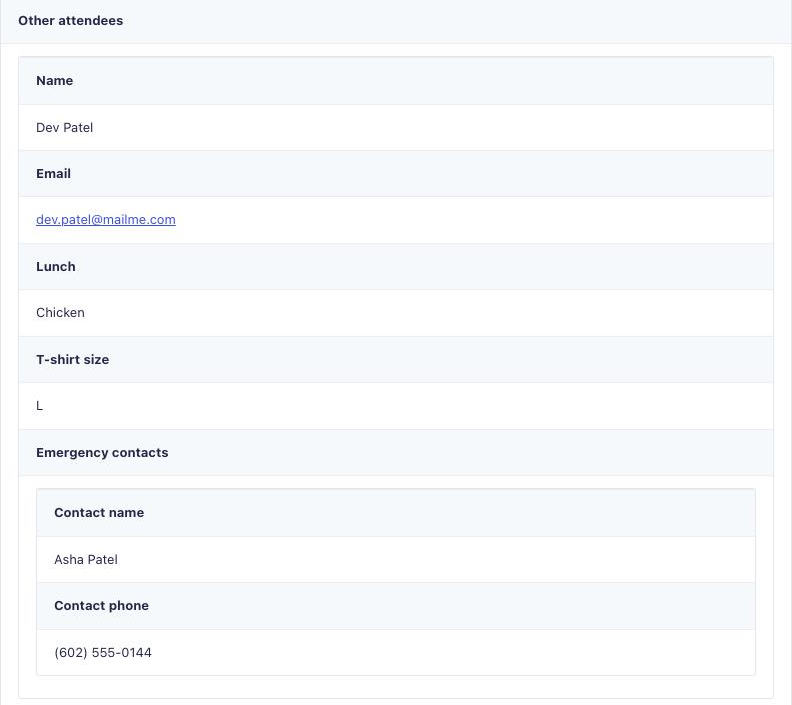This screenshot has width=792, height=705.
Task: Click the Asha Patel contact name
Action: (86, 560)
